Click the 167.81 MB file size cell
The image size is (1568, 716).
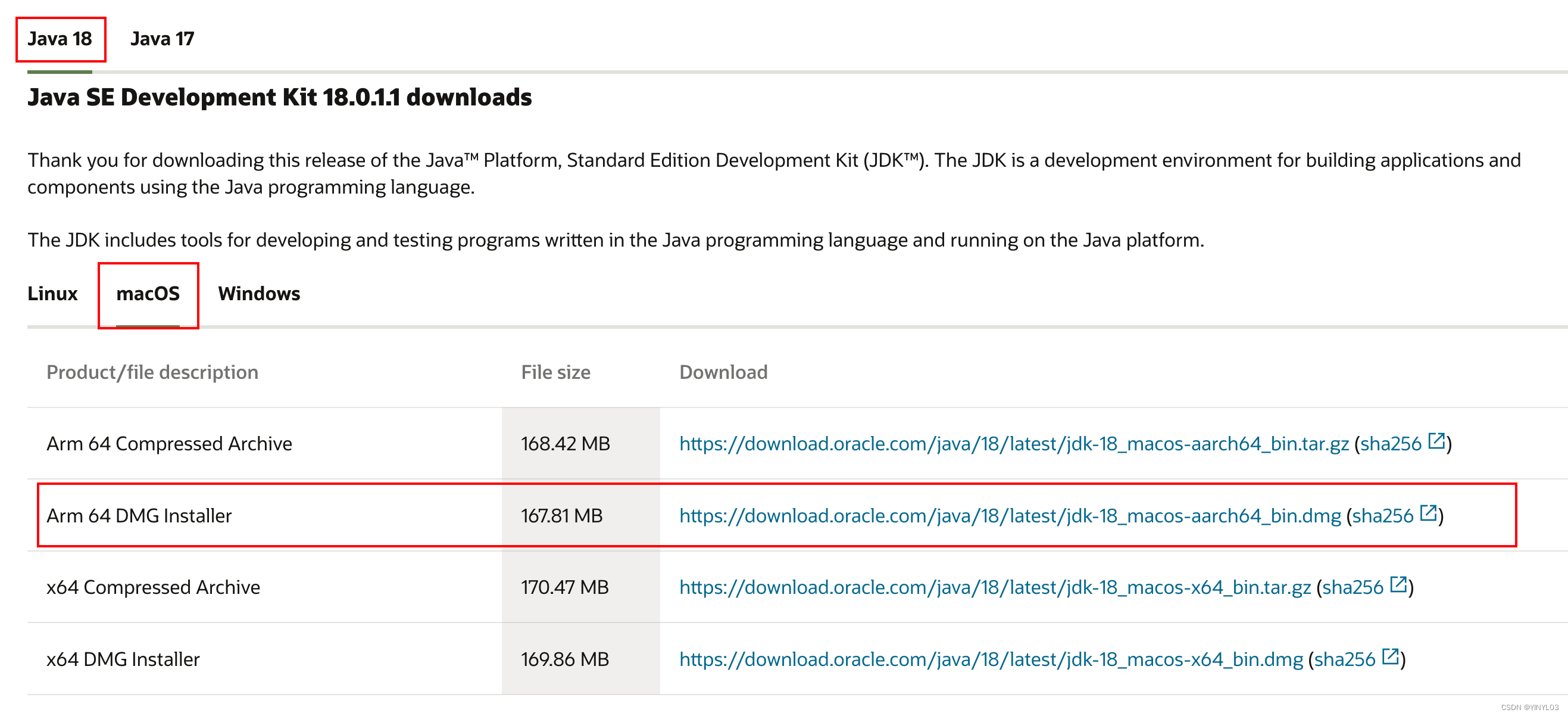pos(561,516)
